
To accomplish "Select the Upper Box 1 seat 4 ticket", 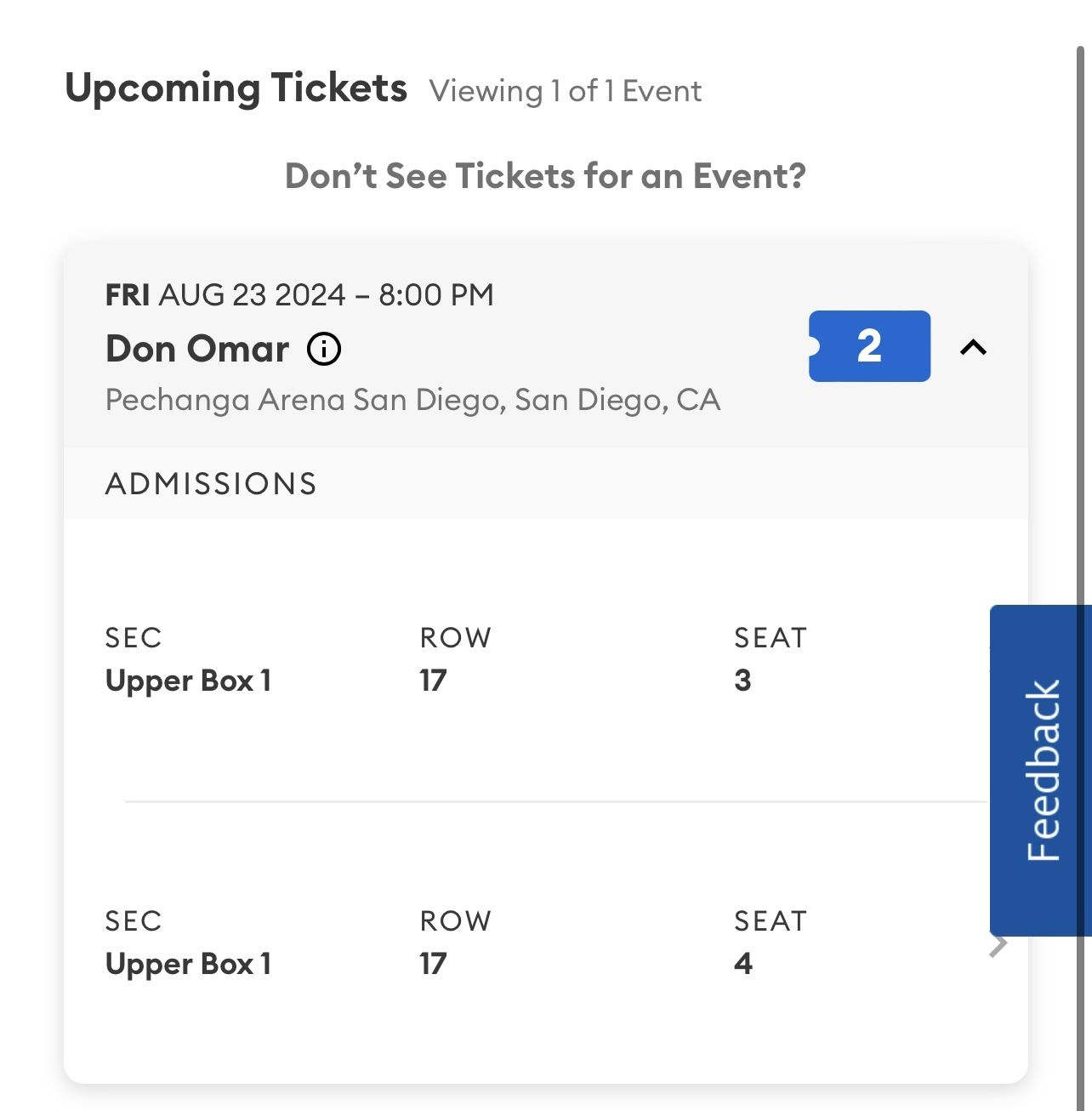I will pos(546,943).
